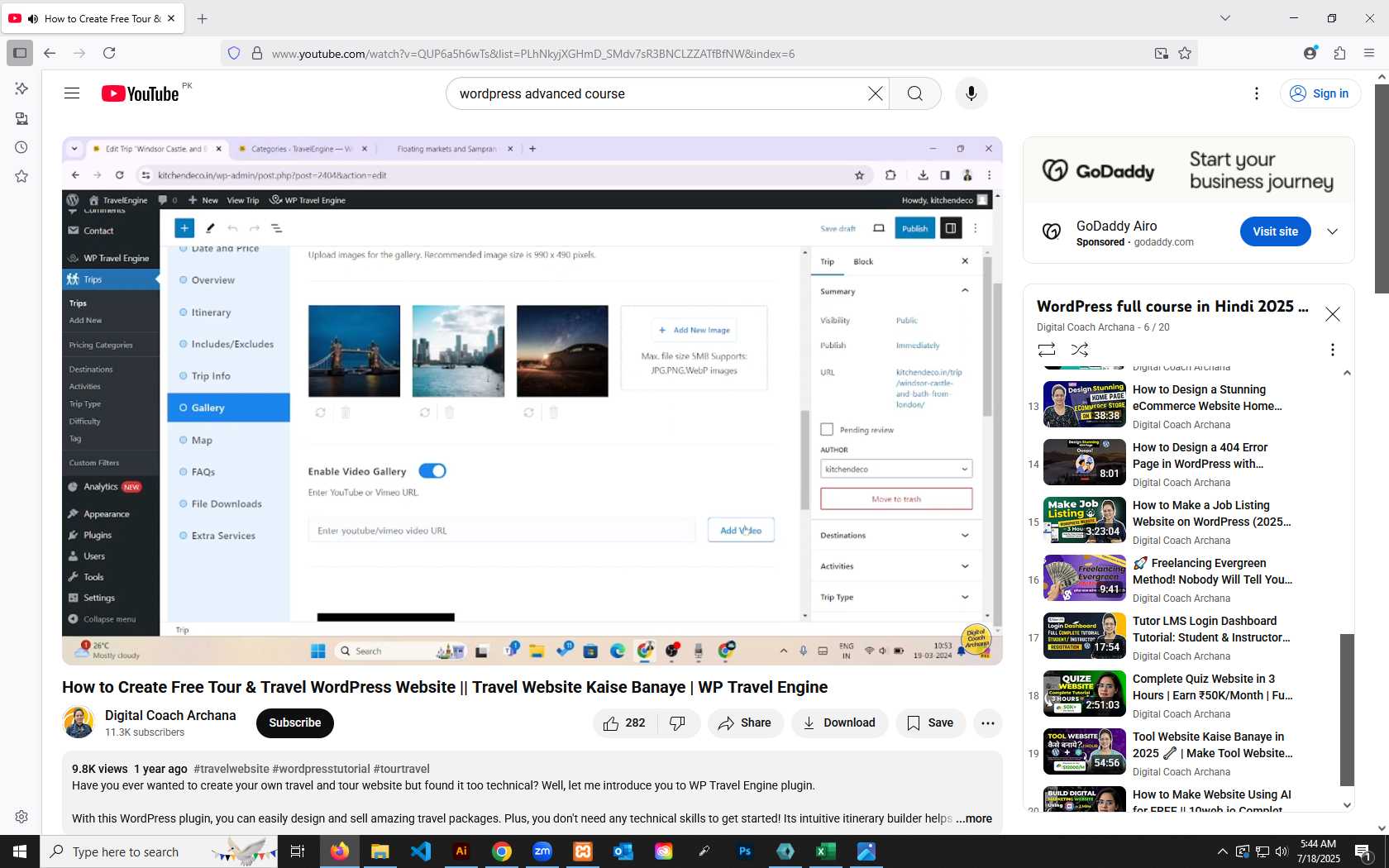The image size is (1389, 868).
Task: Open Firefox application menu
Action: tap(1369, 53)
